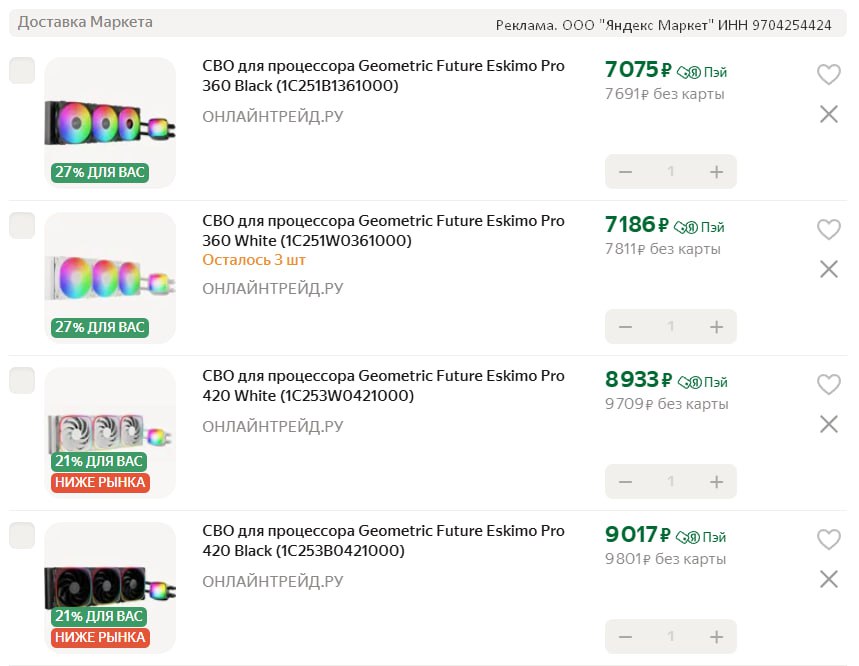Remove Eskimo Pro 360 Black from cart
The height and width of the screenshot is (666, 859).
(828, 114)
